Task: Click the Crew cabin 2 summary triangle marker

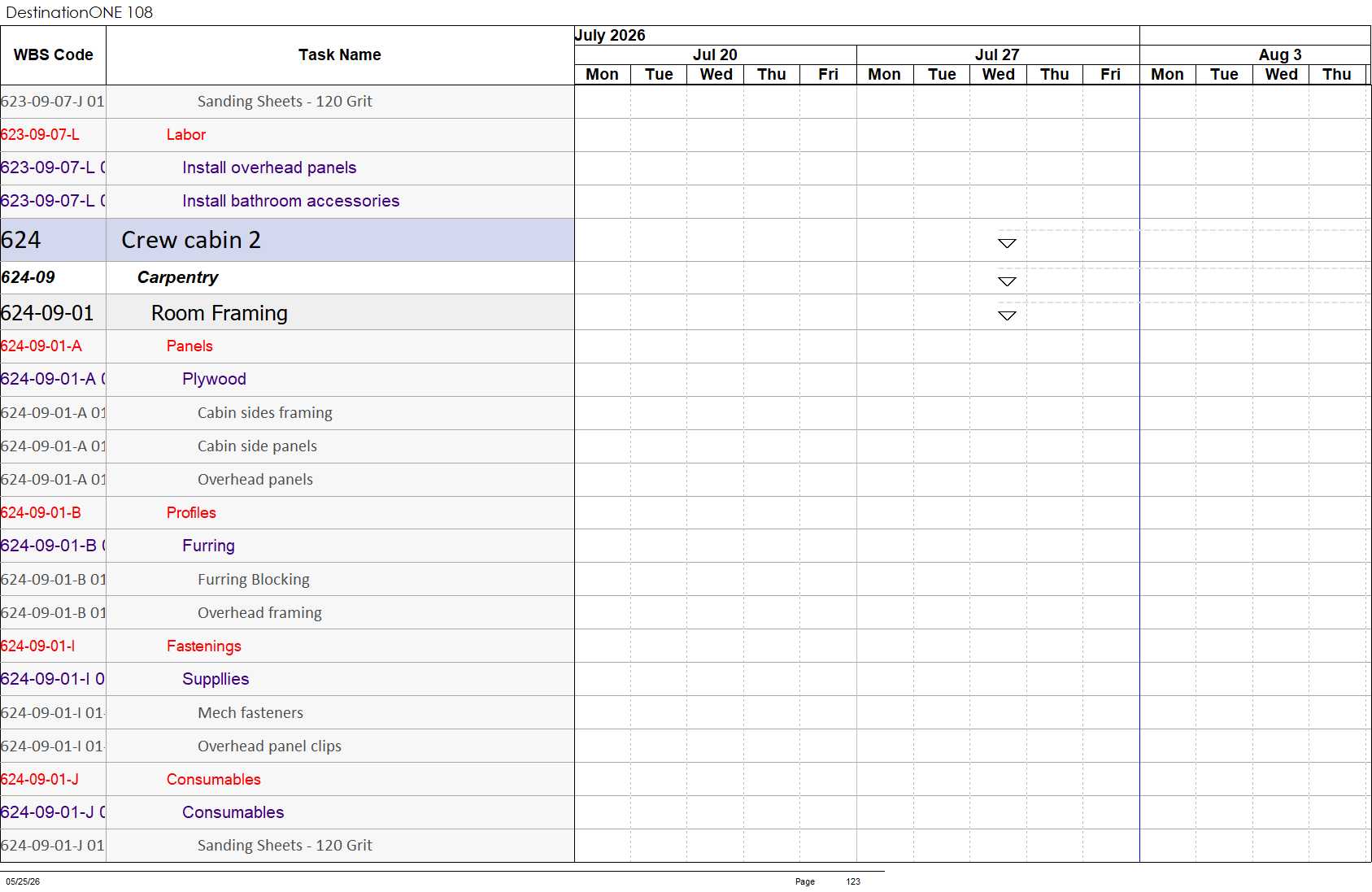Action: click(1007, 243)
